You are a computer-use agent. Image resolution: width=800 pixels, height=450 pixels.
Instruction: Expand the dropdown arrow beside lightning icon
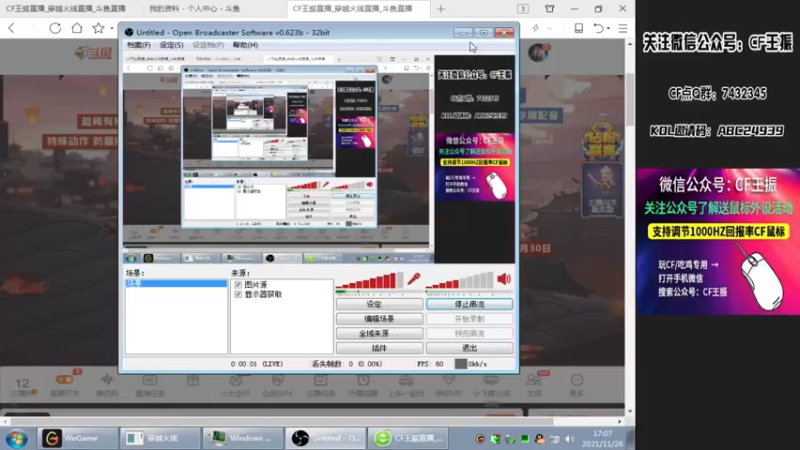tap(549, 29)
